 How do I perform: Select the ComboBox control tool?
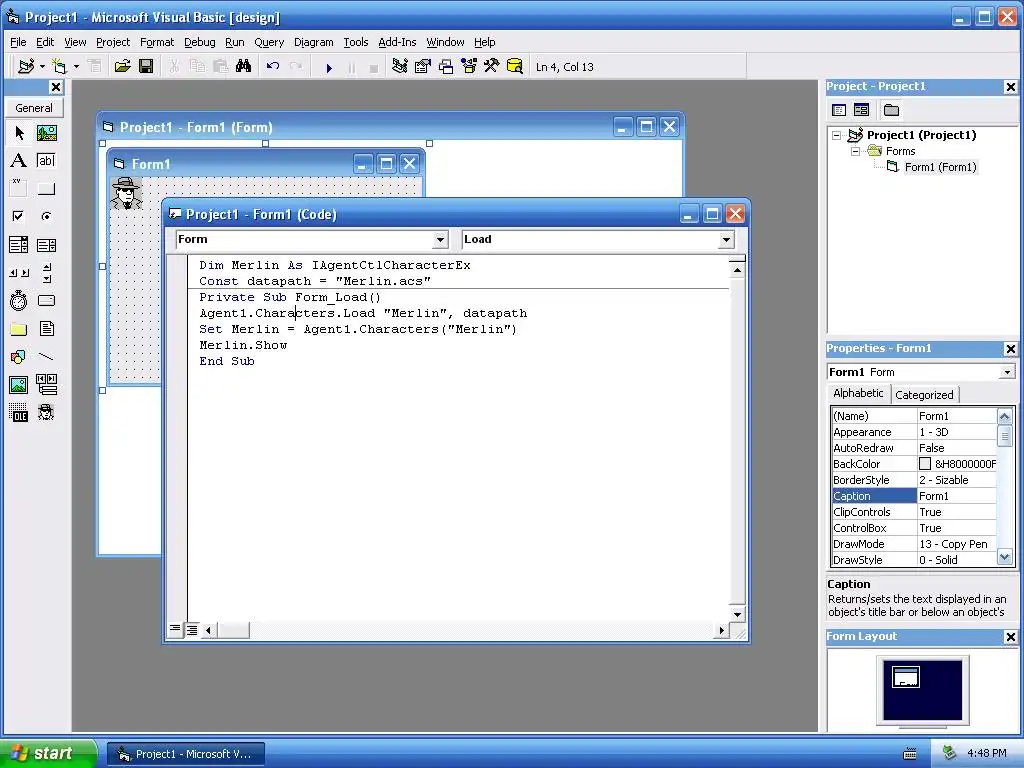[19, 245]
